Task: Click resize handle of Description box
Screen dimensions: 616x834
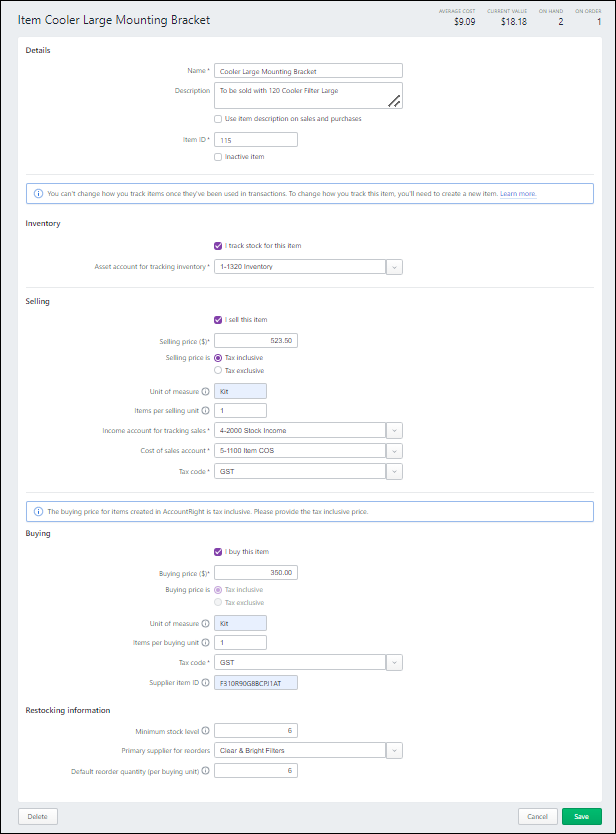Action: click(394, 100)
